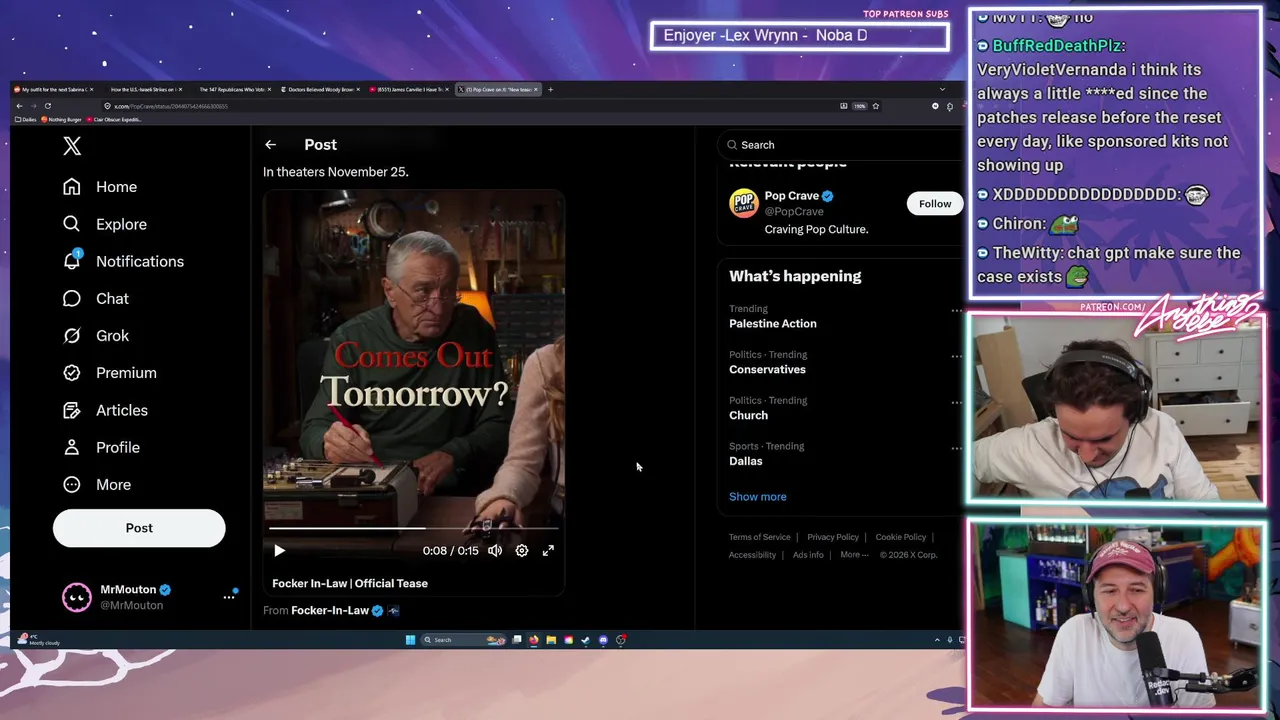This screenshot has width=1280, height=720.
Task: Switch to the James Carville tab
Action: (407, 89)
